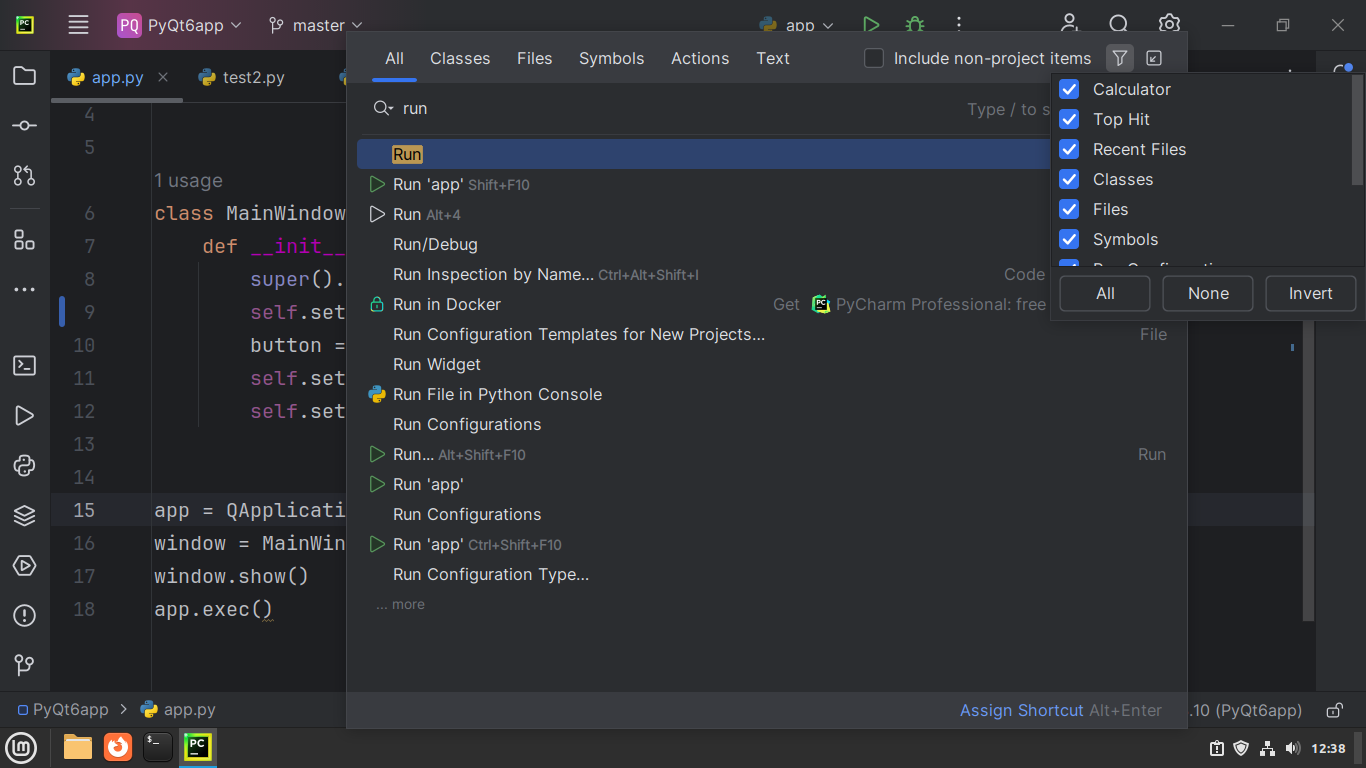Viewport: 1366px width, 768px height.
Task: Switch to the Symbols search tab
Action: click(x=611, y=58)
